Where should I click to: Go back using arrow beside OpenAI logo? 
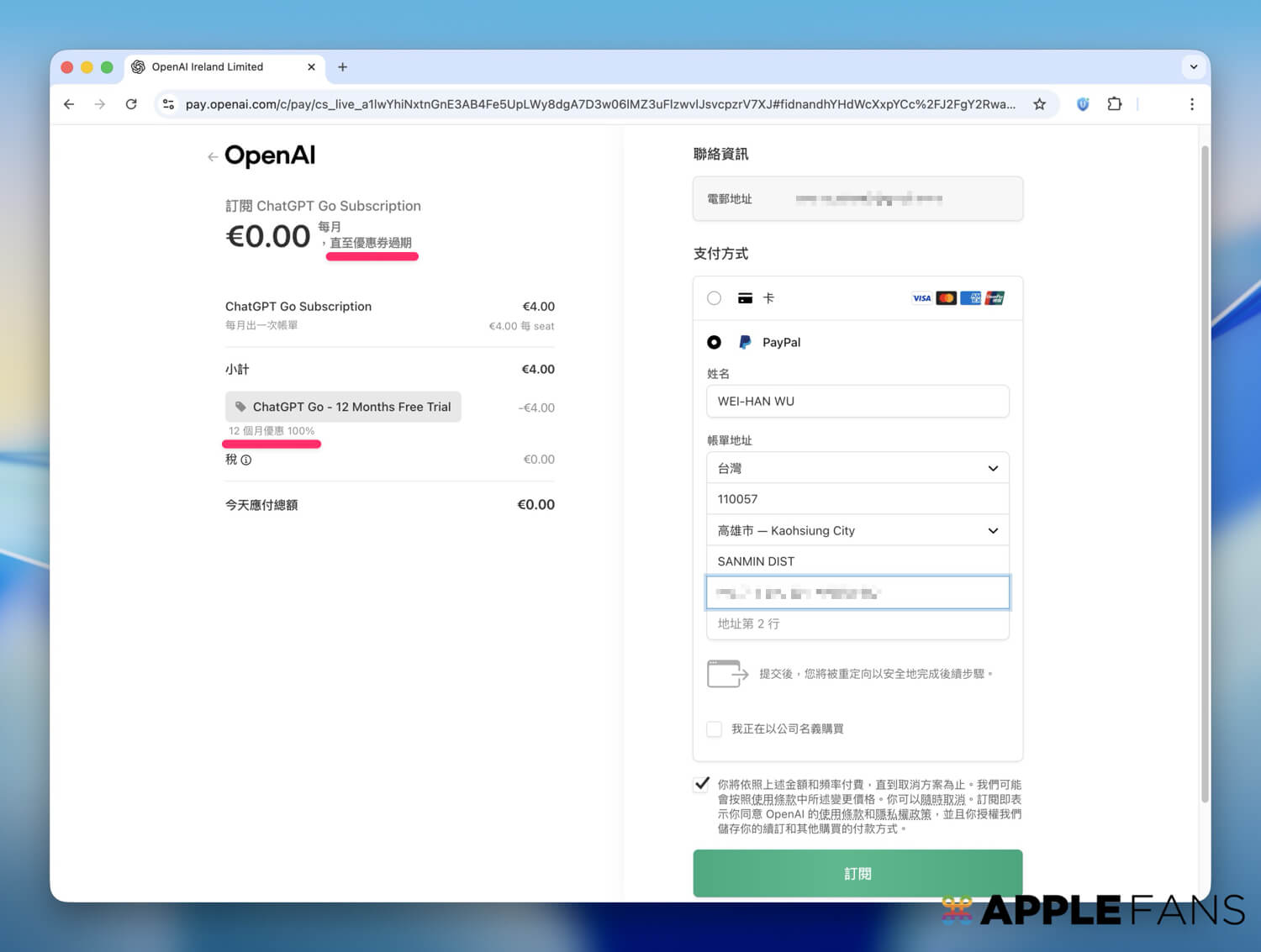click(213, 157)
